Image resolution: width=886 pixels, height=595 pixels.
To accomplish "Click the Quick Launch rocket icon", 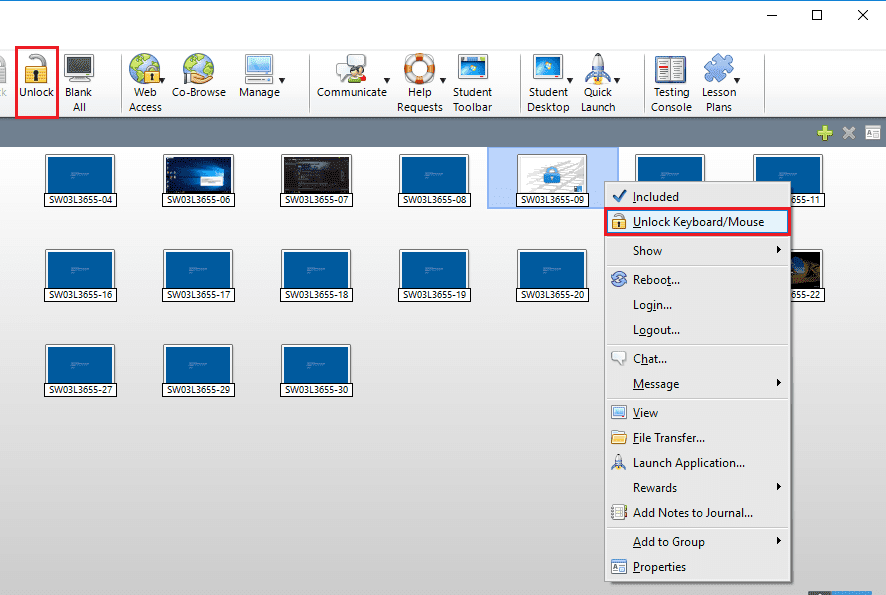I will tap(598, 70).
